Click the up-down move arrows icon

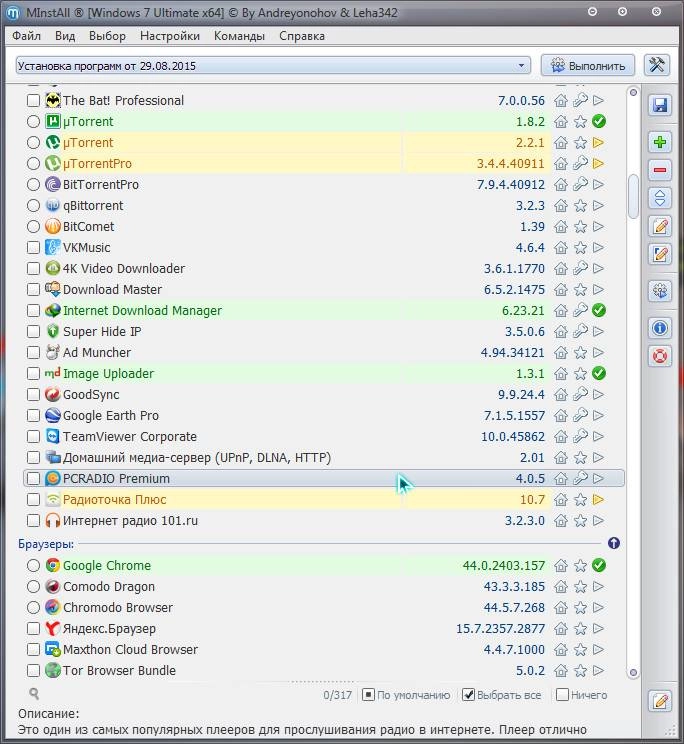click(660, 198)
